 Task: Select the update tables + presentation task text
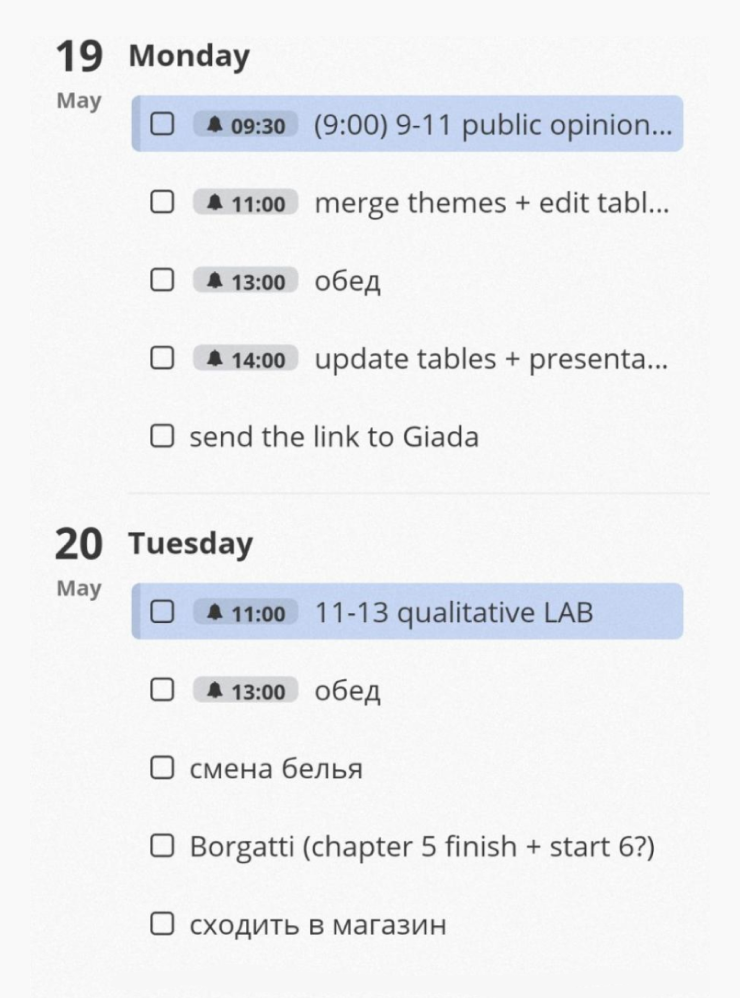click(490, 360)
